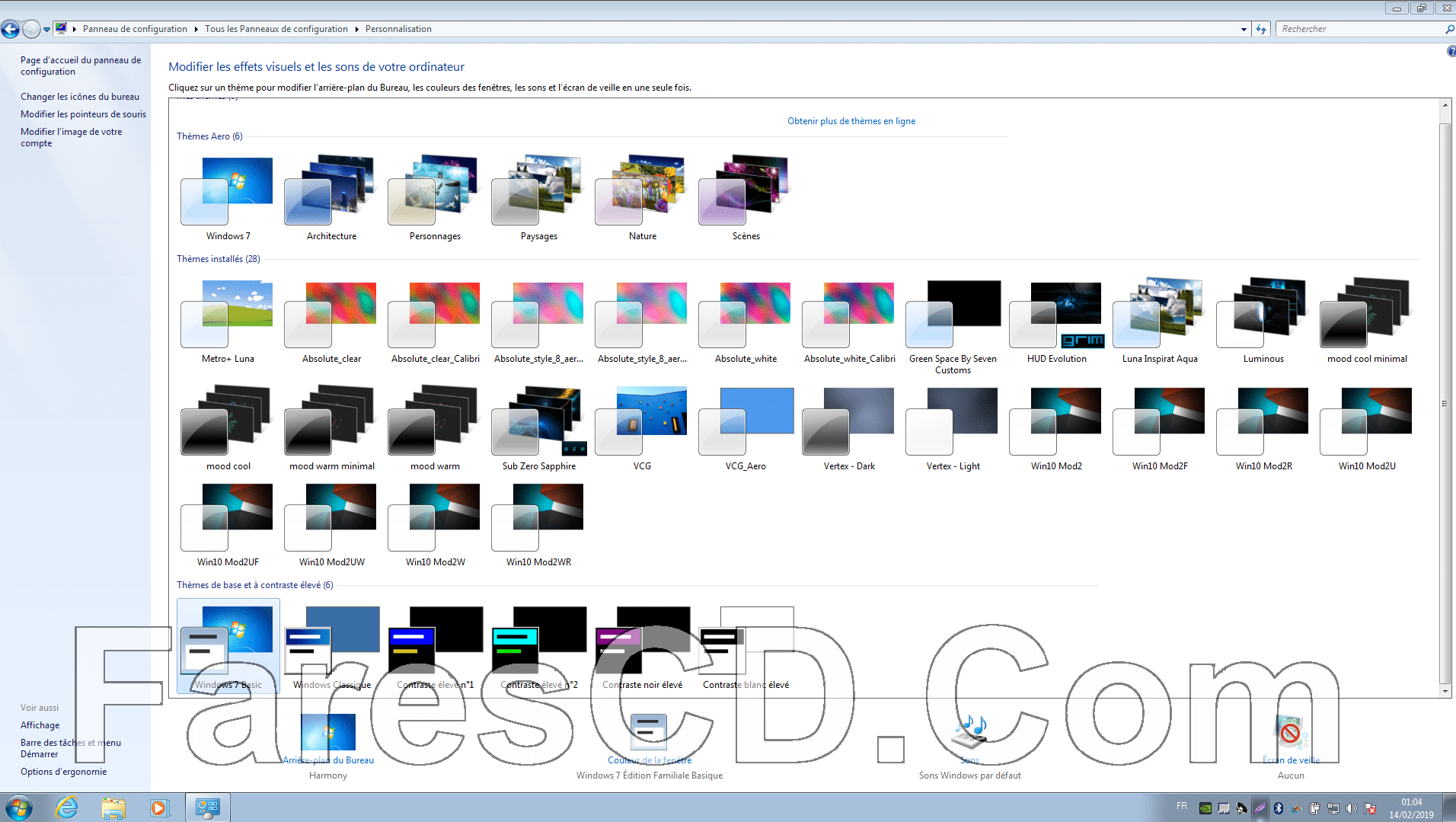Click theme list scrollbar down arrow
This screenshot has width=1456, height=822.
1445,691
